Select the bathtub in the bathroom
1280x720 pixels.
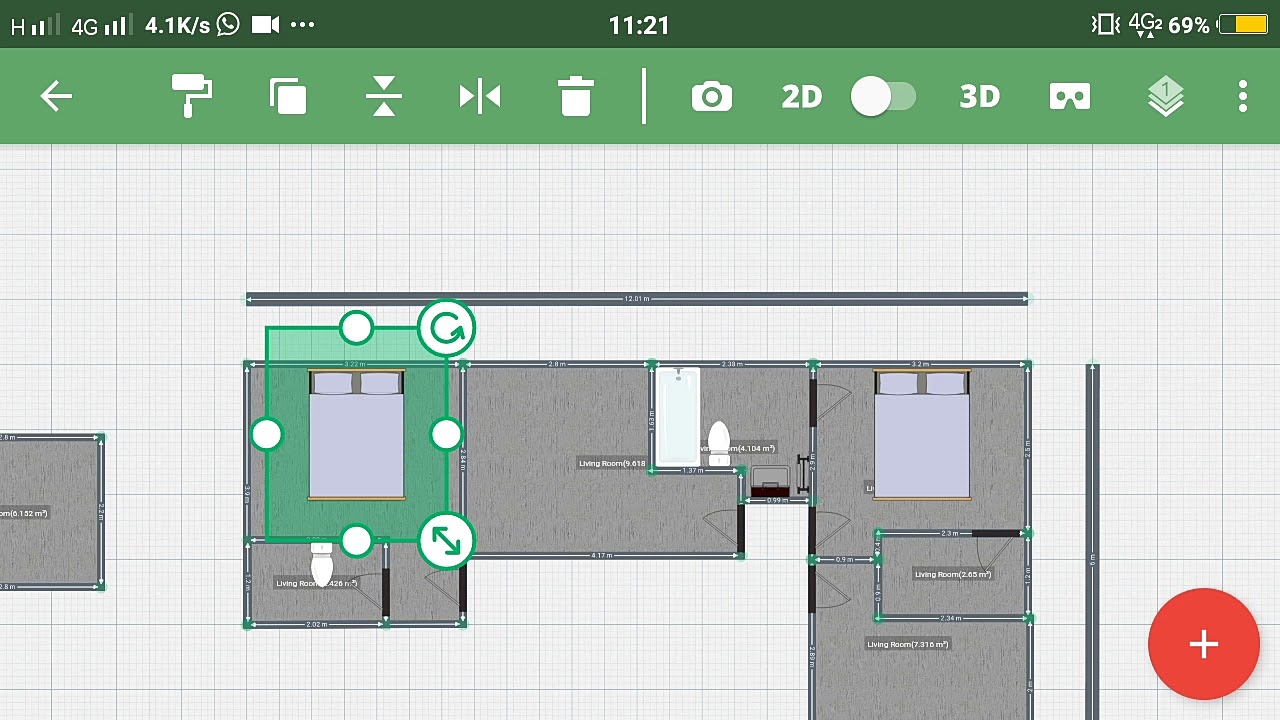point(678,417)
